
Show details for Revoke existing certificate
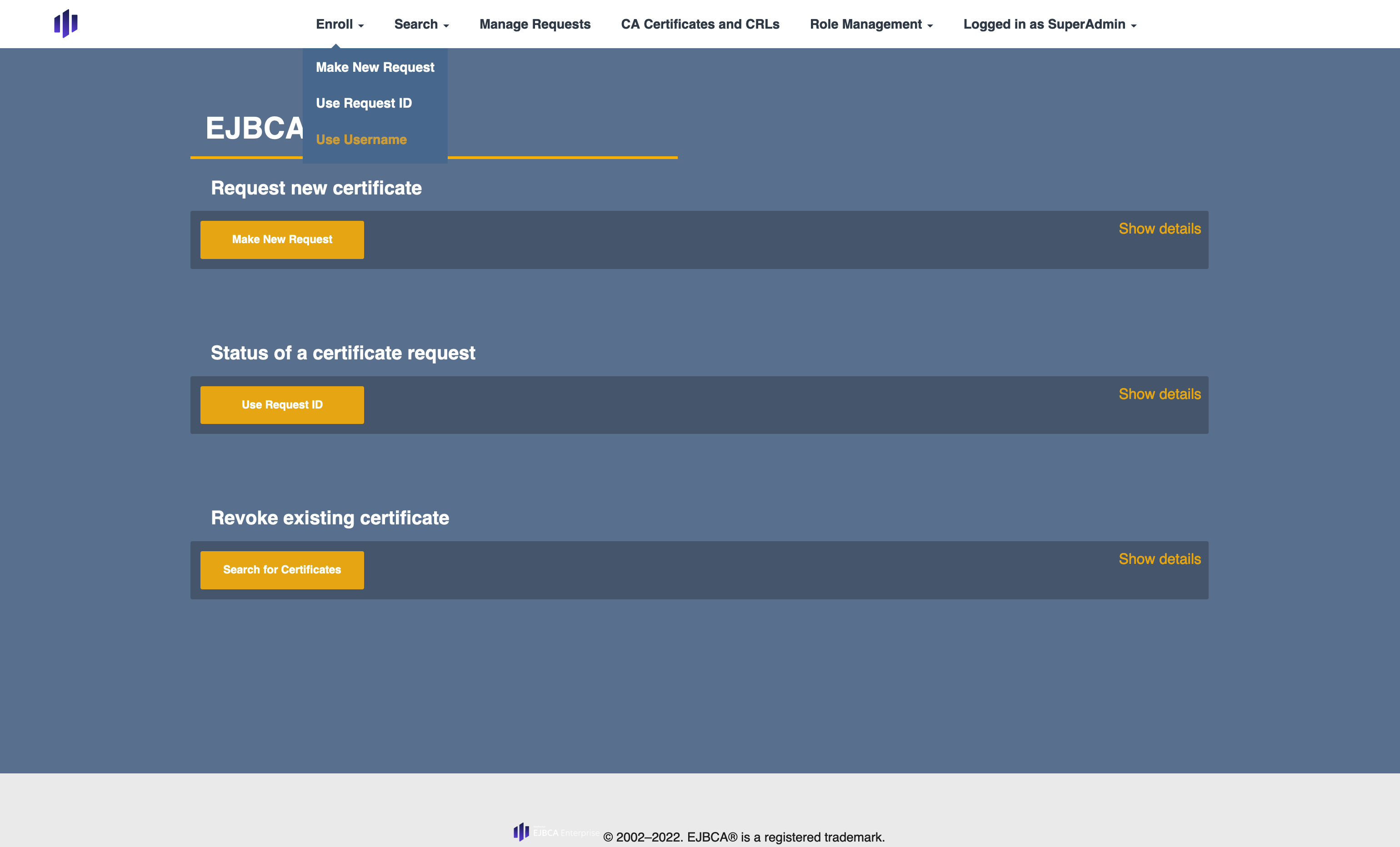point(1159,559)
